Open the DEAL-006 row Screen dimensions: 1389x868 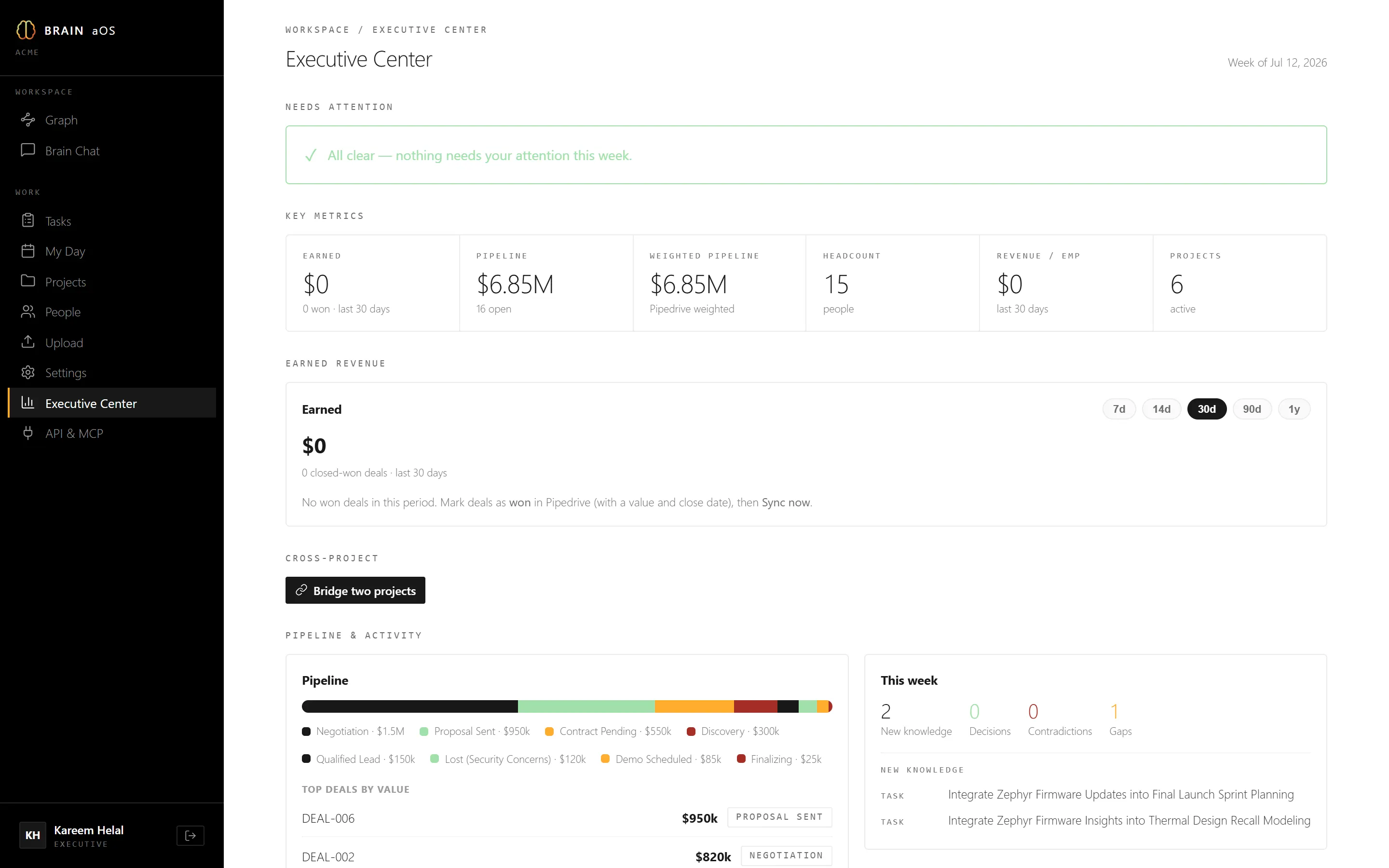567,818
